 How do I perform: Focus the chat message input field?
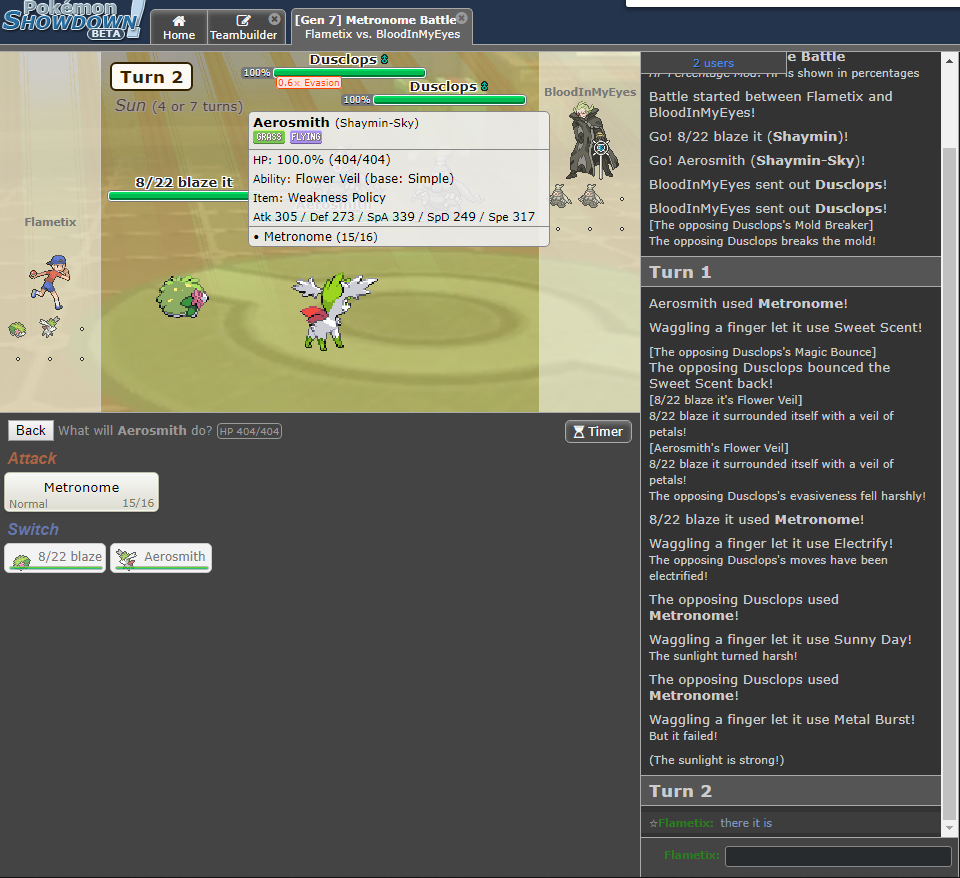tap(838, 856)
